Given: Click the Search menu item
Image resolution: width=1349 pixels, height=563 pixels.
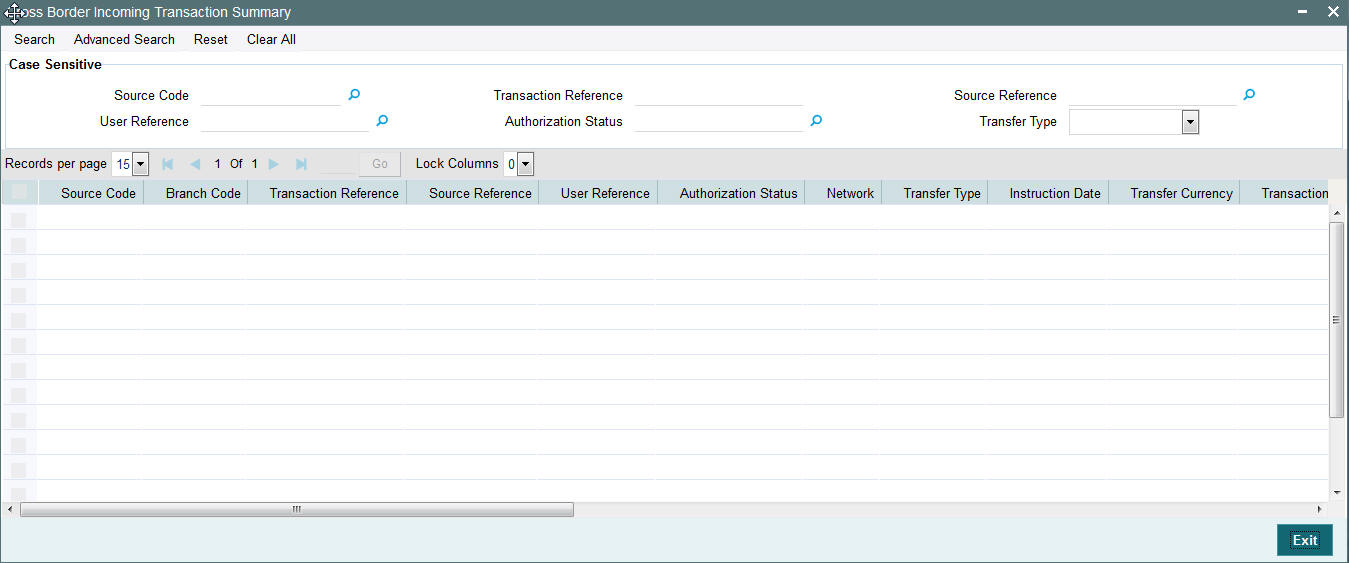Looking at the screenshot, I should click(35, 39).
